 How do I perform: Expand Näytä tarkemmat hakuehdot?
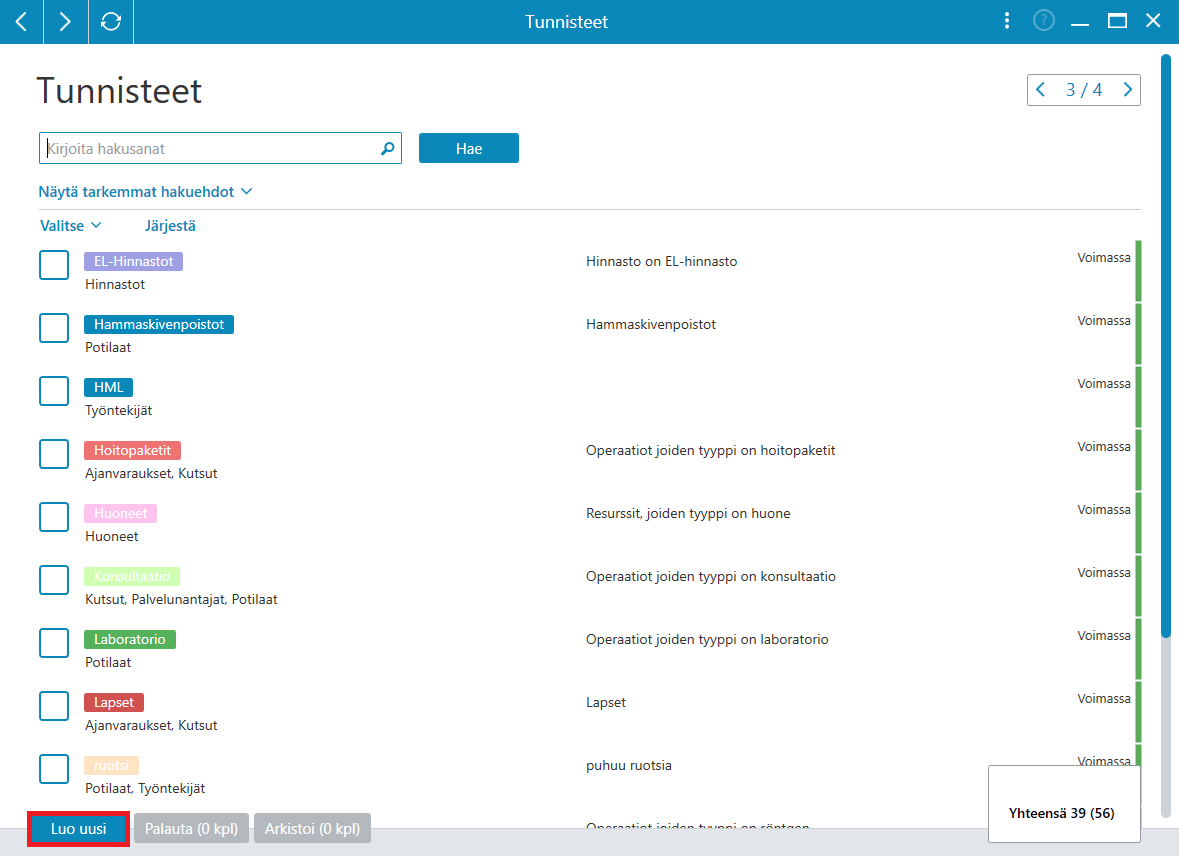[145, 192]
